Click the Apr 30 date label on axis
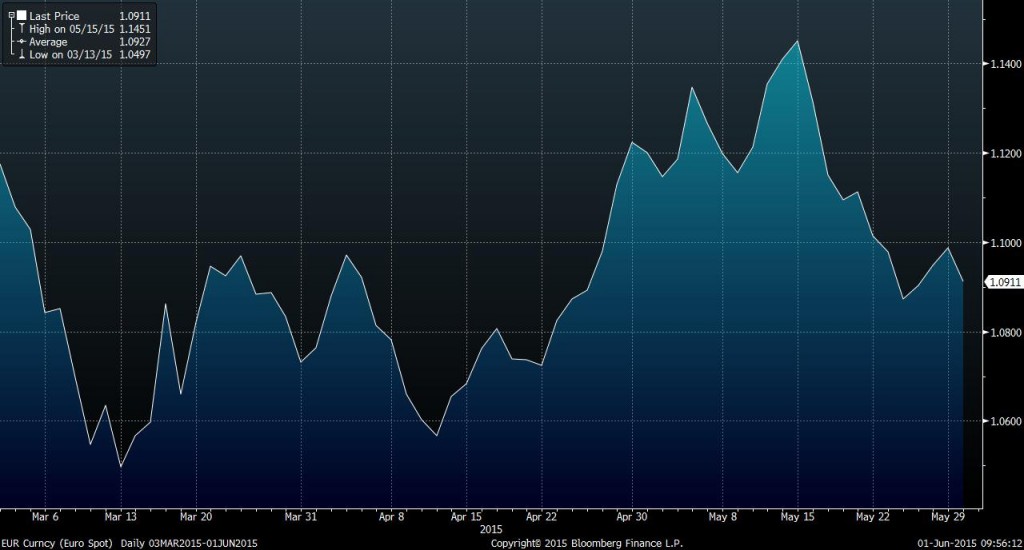This screenshot has height=550, width=1024. (x=632, y=517)
